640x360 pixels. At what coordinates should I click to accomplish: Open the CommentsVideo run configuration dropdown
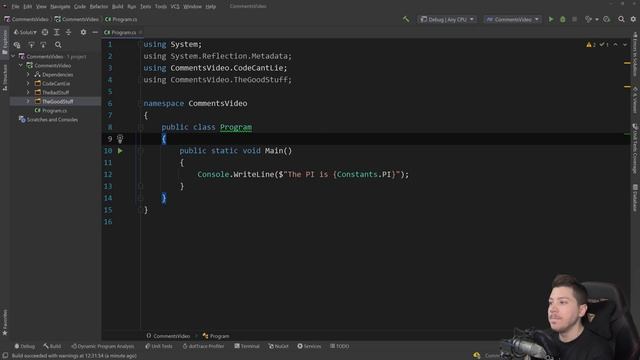[513, 19]
